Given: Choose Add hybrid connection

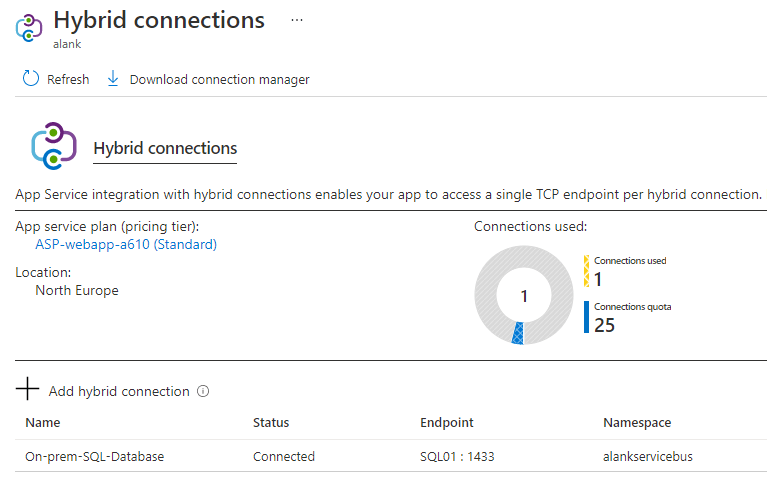Looking at the screenshot, I should [x=118, y=391].
